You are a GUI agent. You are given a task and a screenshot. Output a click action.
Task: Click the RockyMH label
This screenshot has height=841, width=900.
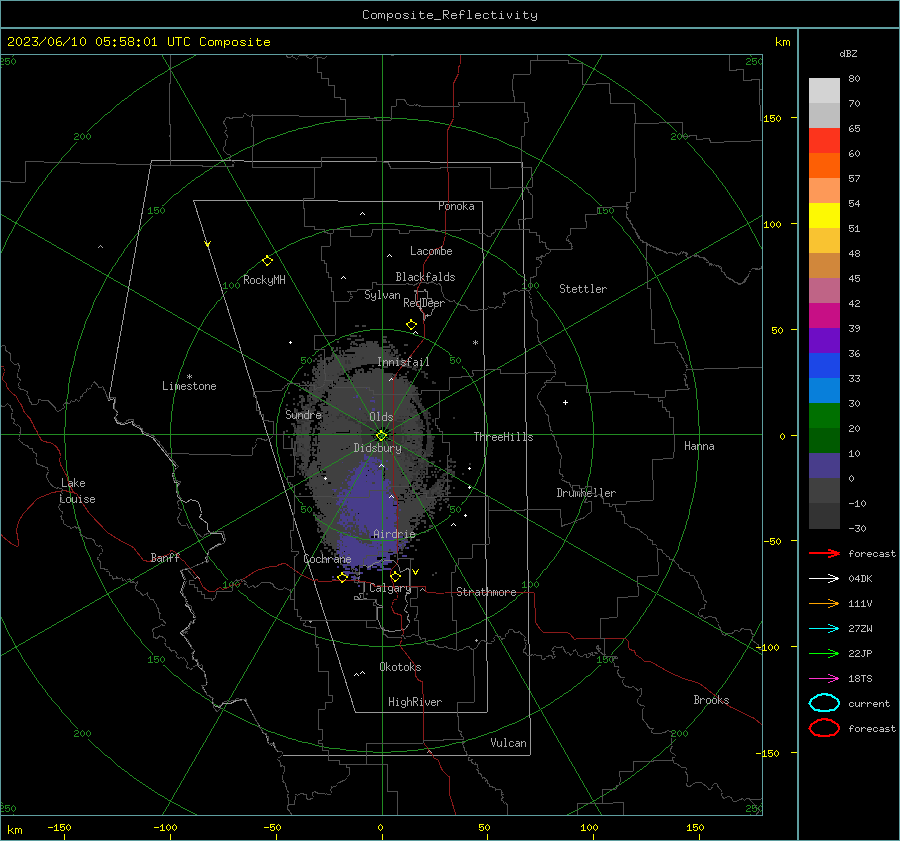click(x=264, y=280)
